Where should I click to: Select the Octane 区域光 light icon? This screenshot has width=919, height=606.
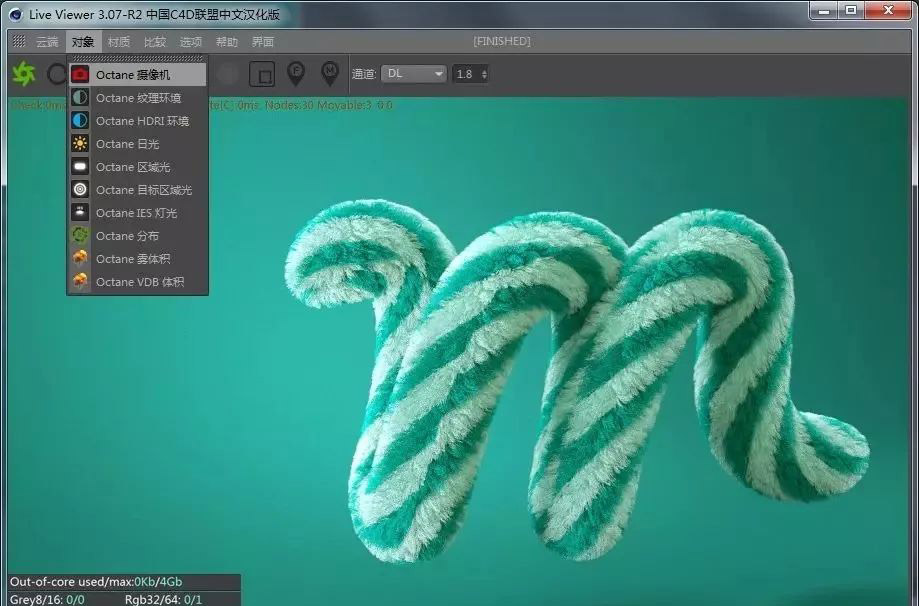(79, 166)
